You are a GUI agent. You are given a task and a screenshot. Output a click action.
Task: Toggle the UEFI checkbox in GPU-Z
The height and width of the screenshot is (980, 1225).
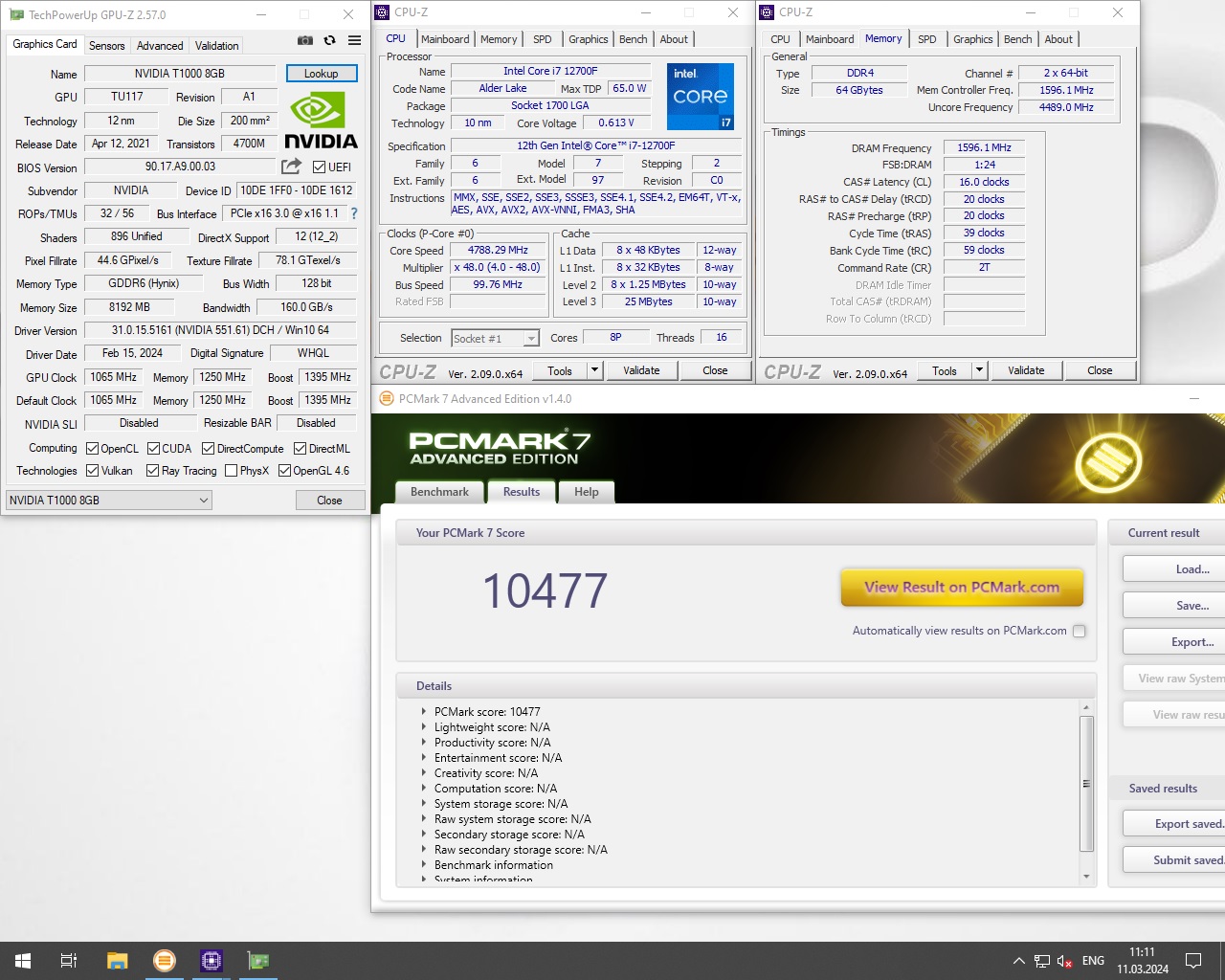[x=320, y=167]
